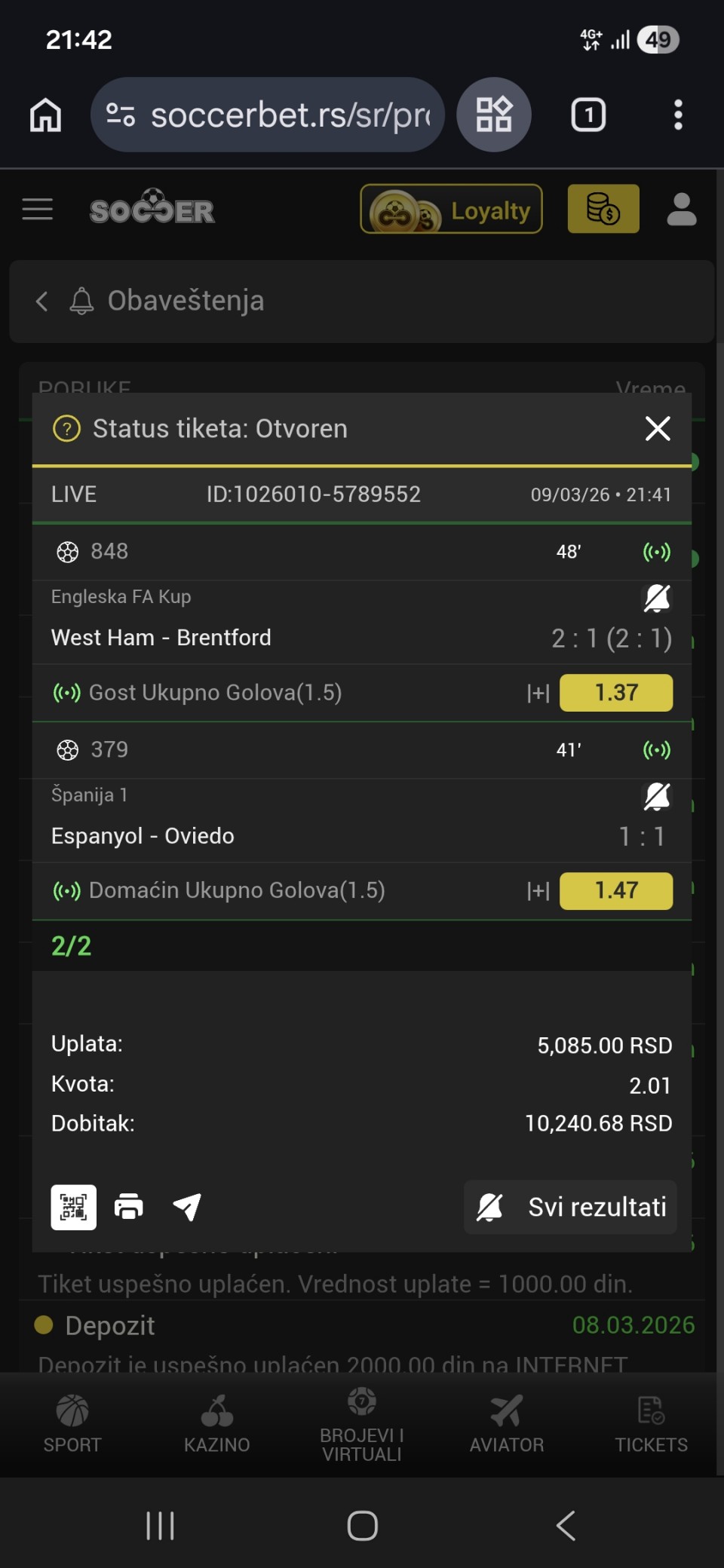Open the ticket QR code
This screenshot has height=1568, width=724.
73,1207
